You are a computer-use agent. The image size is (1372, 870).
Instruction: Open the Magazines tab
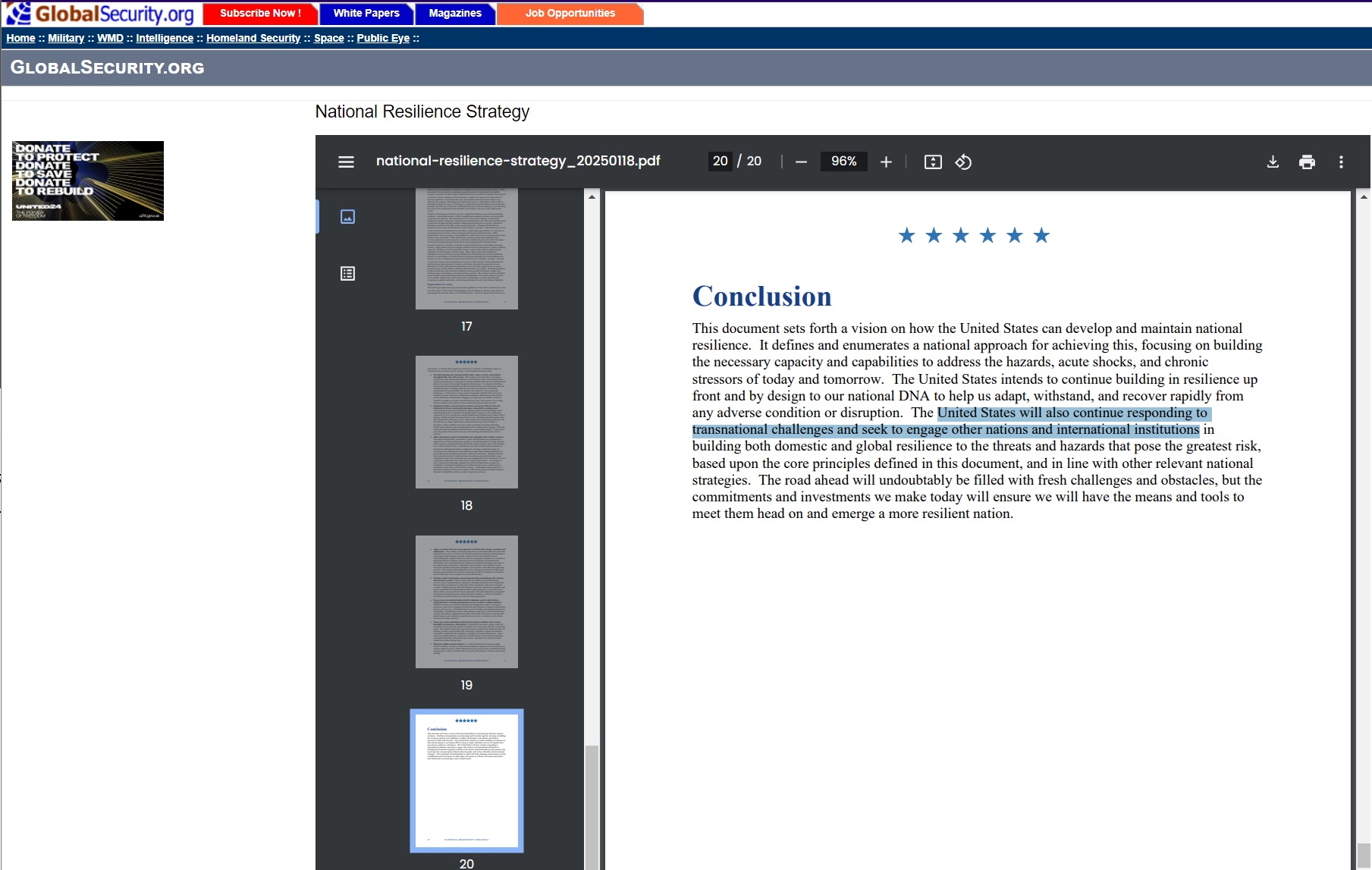pos(455,14)
